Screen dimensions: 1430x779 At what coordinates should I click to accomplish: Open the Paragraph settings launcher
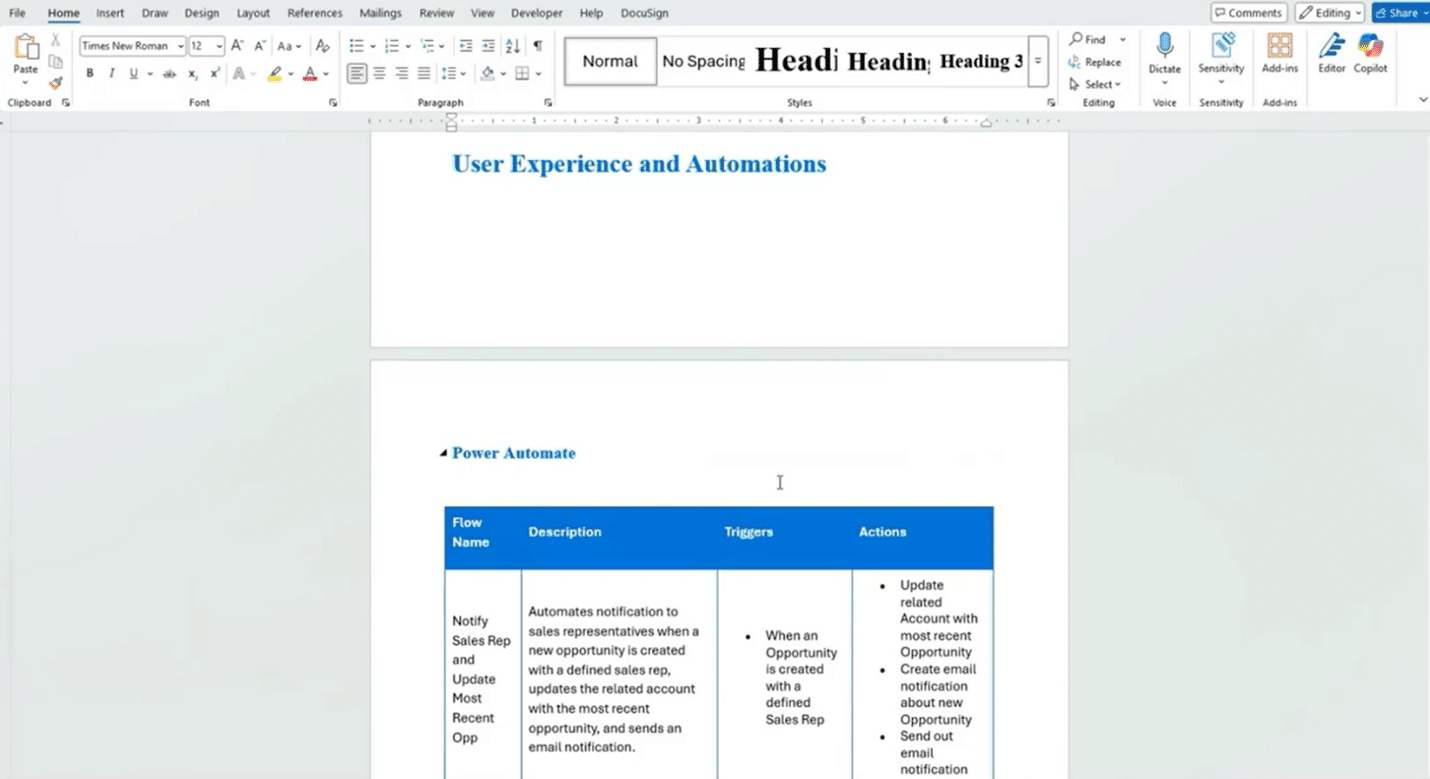548,103
